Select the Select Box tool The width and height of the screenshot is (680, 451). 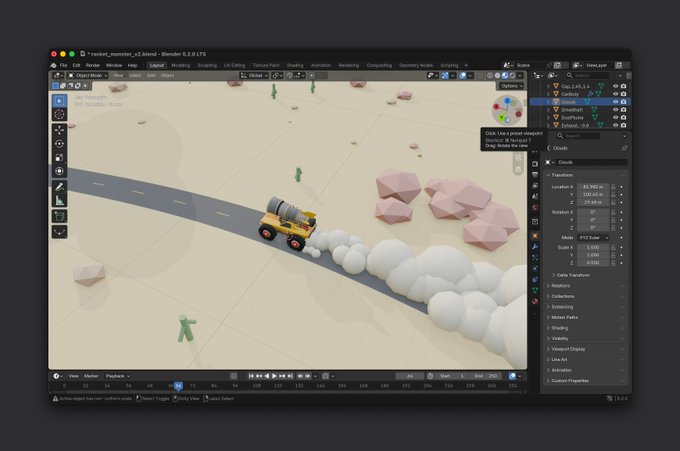point(59,101)
